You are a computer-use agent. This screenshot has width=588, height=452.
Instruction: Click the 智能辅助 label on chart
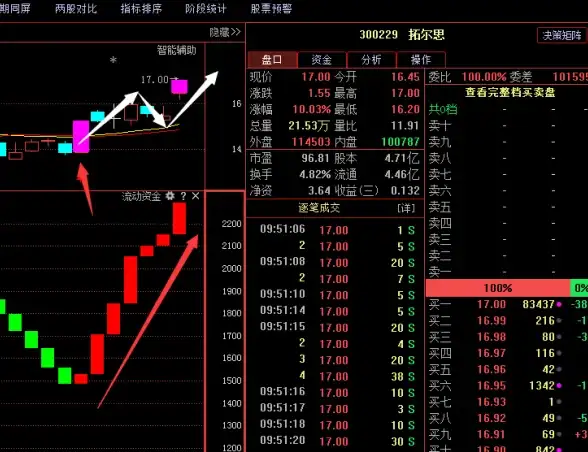(x=176, y=50)
